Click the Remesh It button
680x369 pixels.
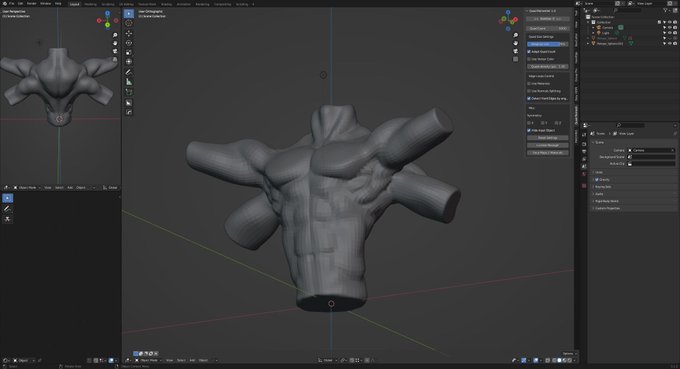click(x=548, y=19)
